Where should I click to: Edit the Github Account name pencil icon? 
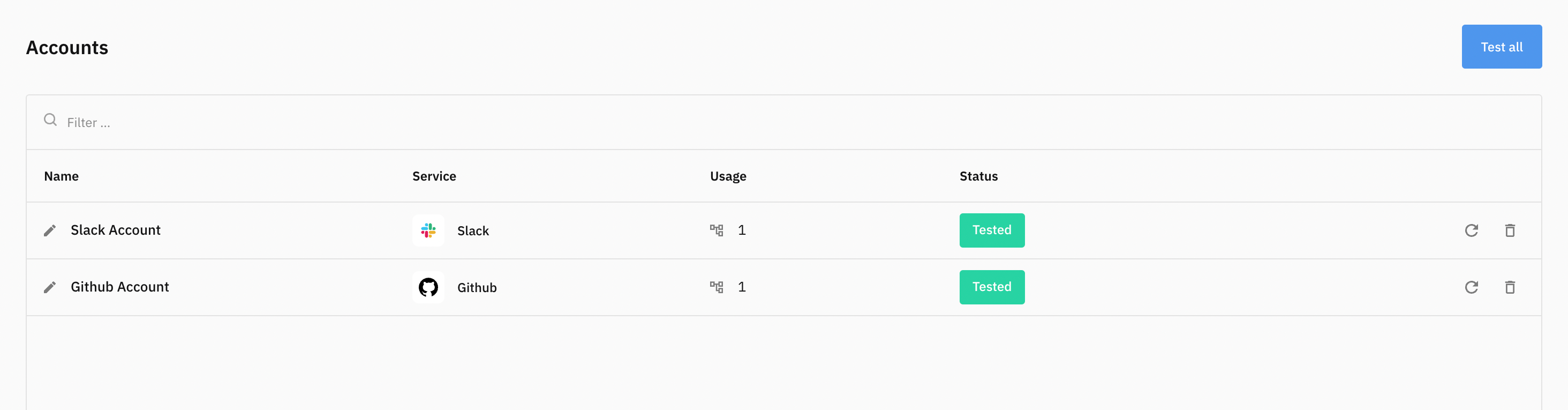coord(50,287)
